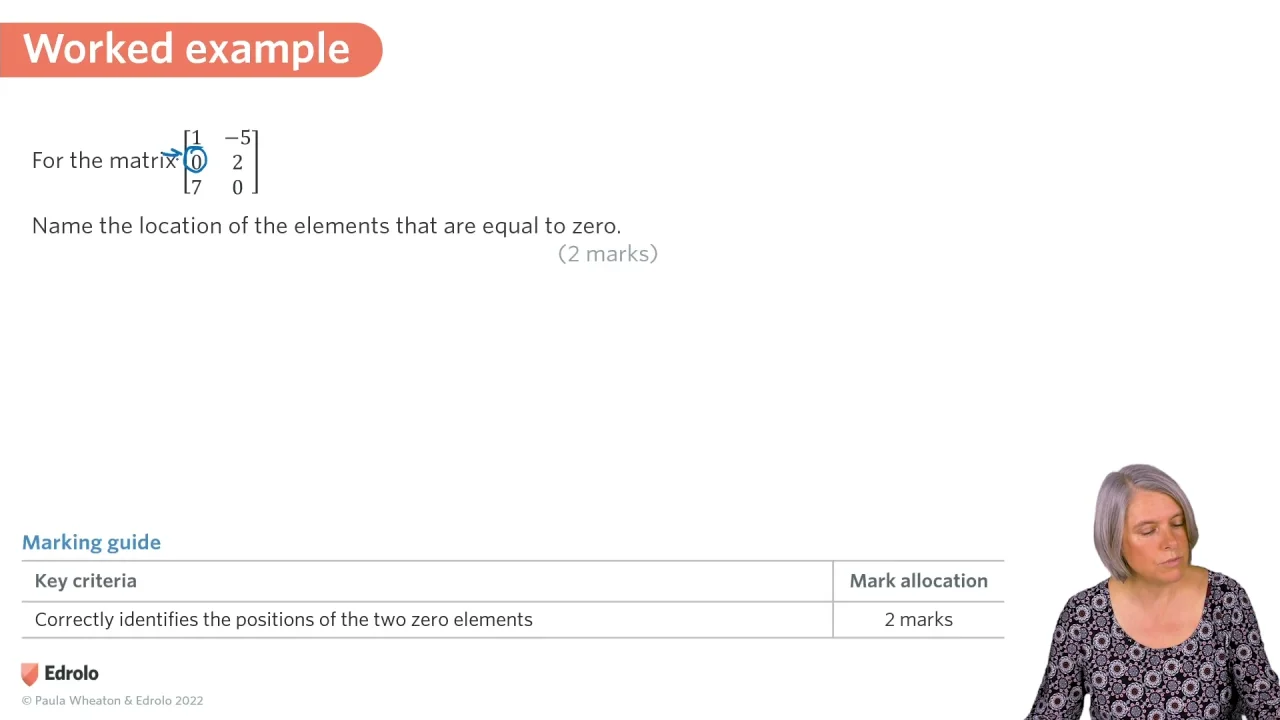Click the "2 marks" table cell
The height and width of the screenshot is (720, 1280).
[918, 620]
